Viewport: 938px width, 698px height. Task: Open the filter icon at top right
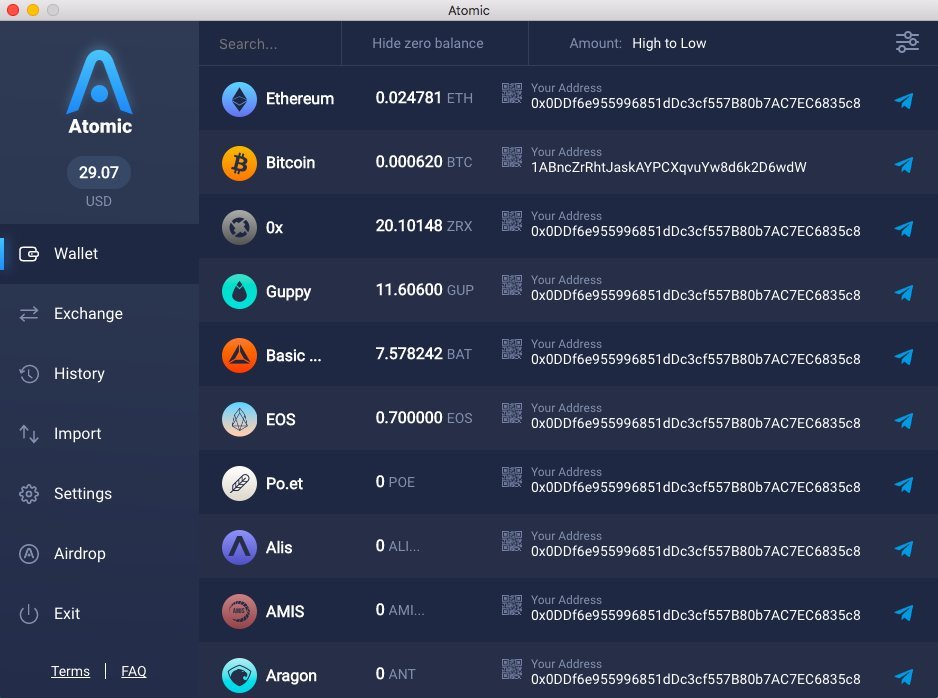click(907, 42)
